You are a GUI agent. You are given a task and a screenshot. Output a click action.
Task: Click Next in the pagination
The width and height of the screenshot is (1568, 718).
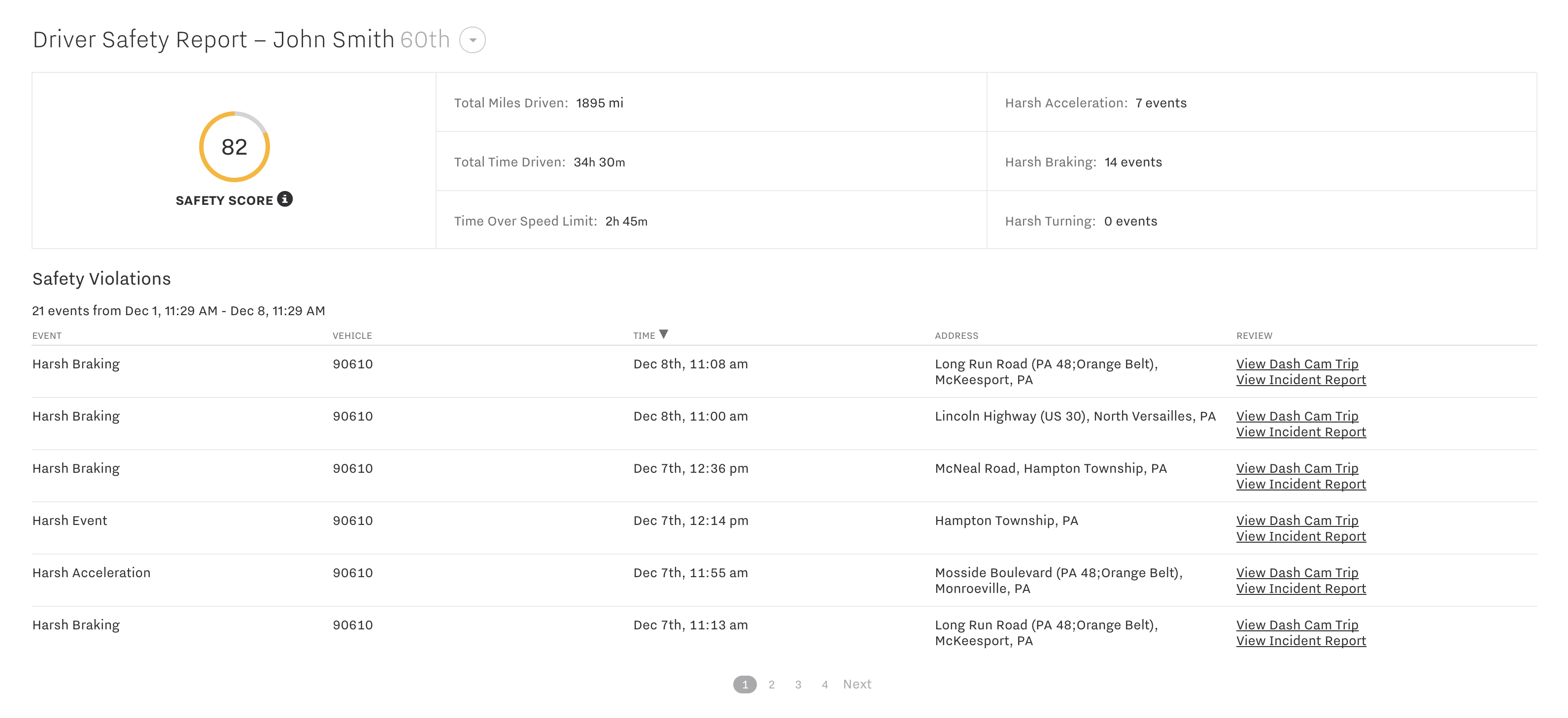tap(856, 685)
